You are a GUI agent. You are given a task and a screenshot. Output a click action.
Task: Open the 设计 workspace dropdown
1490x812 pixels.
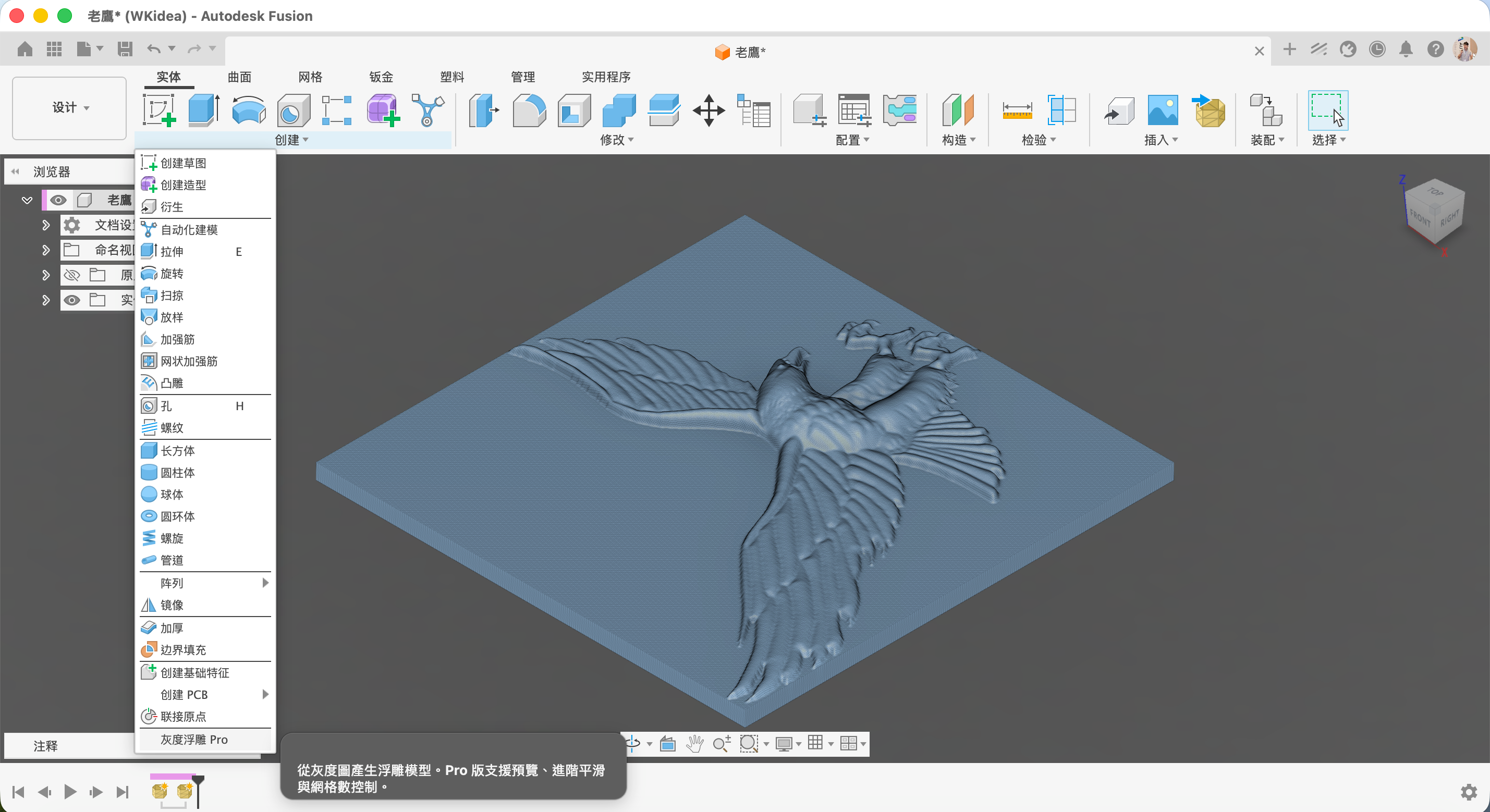[69, 107]
